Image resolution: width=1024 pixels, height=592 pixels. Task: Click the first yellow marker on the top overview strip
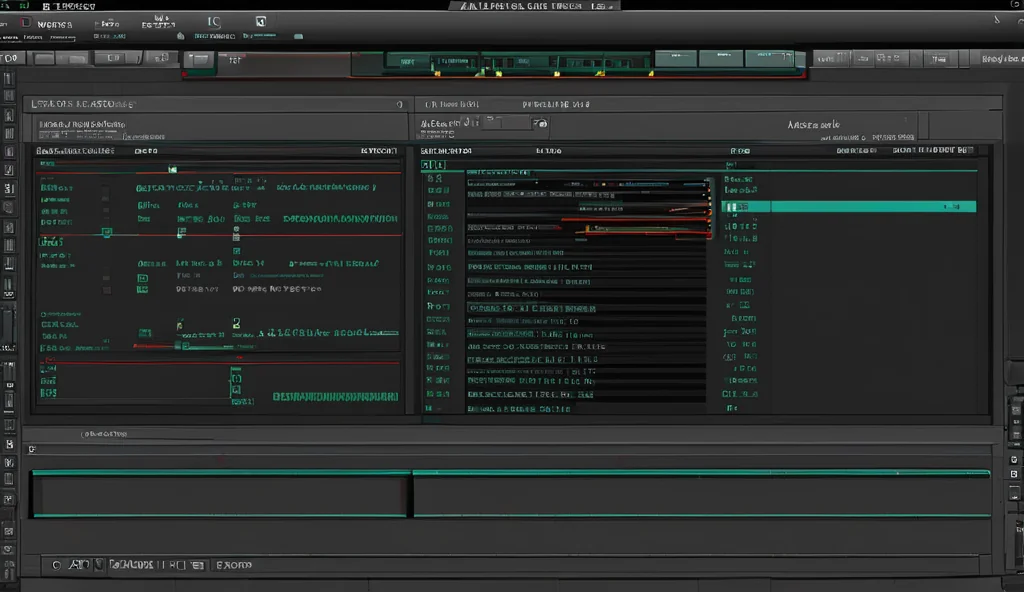[x=436, y=72]
